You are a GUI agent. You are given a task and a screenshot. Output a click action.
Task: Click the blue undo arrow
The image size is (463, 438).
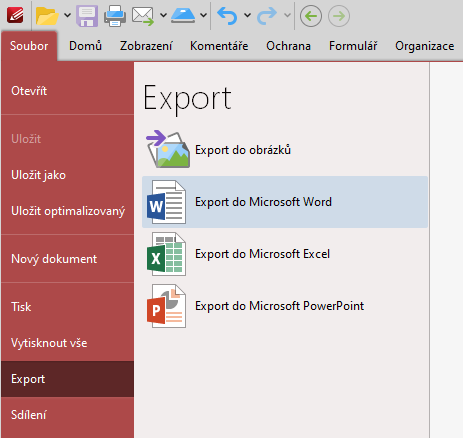click(227, 16)
